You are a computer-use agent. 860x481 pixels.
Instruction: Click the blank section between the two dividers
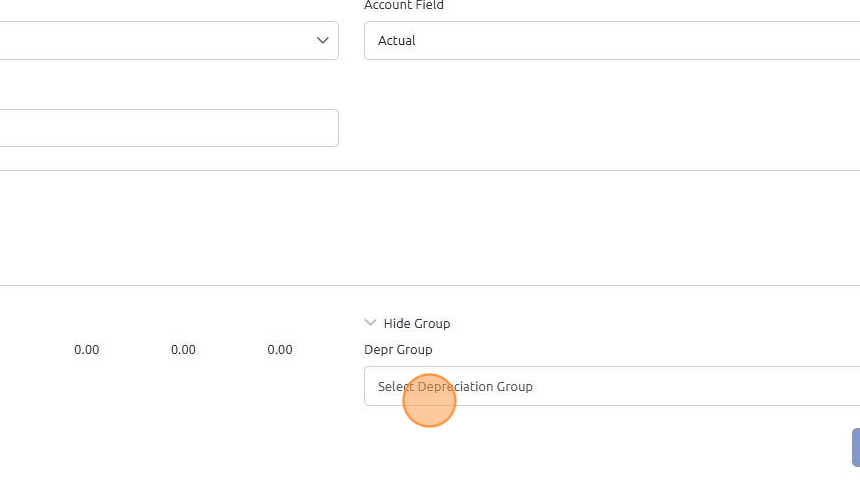tap(430, 228)
